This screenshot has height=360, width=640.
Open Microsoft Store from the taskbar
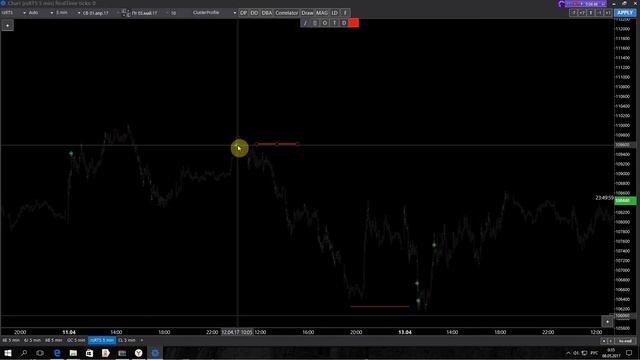point(89,353)
